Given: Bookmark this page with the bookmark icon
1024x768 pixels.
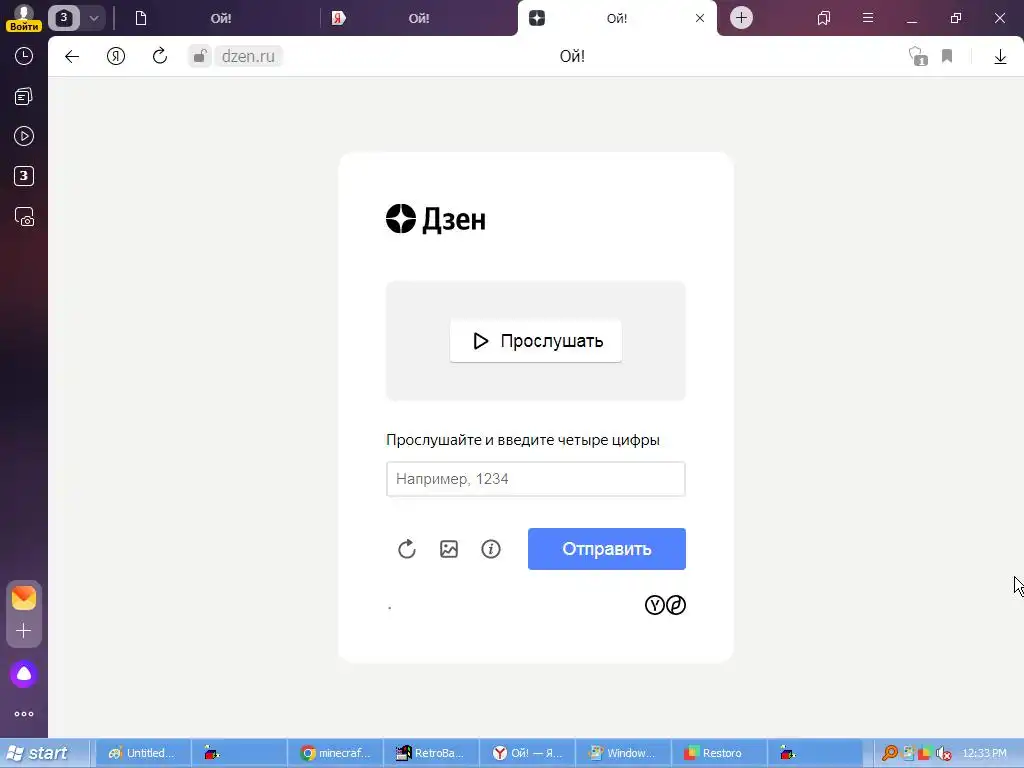Looking at the screenshot, I should [947, 56].
